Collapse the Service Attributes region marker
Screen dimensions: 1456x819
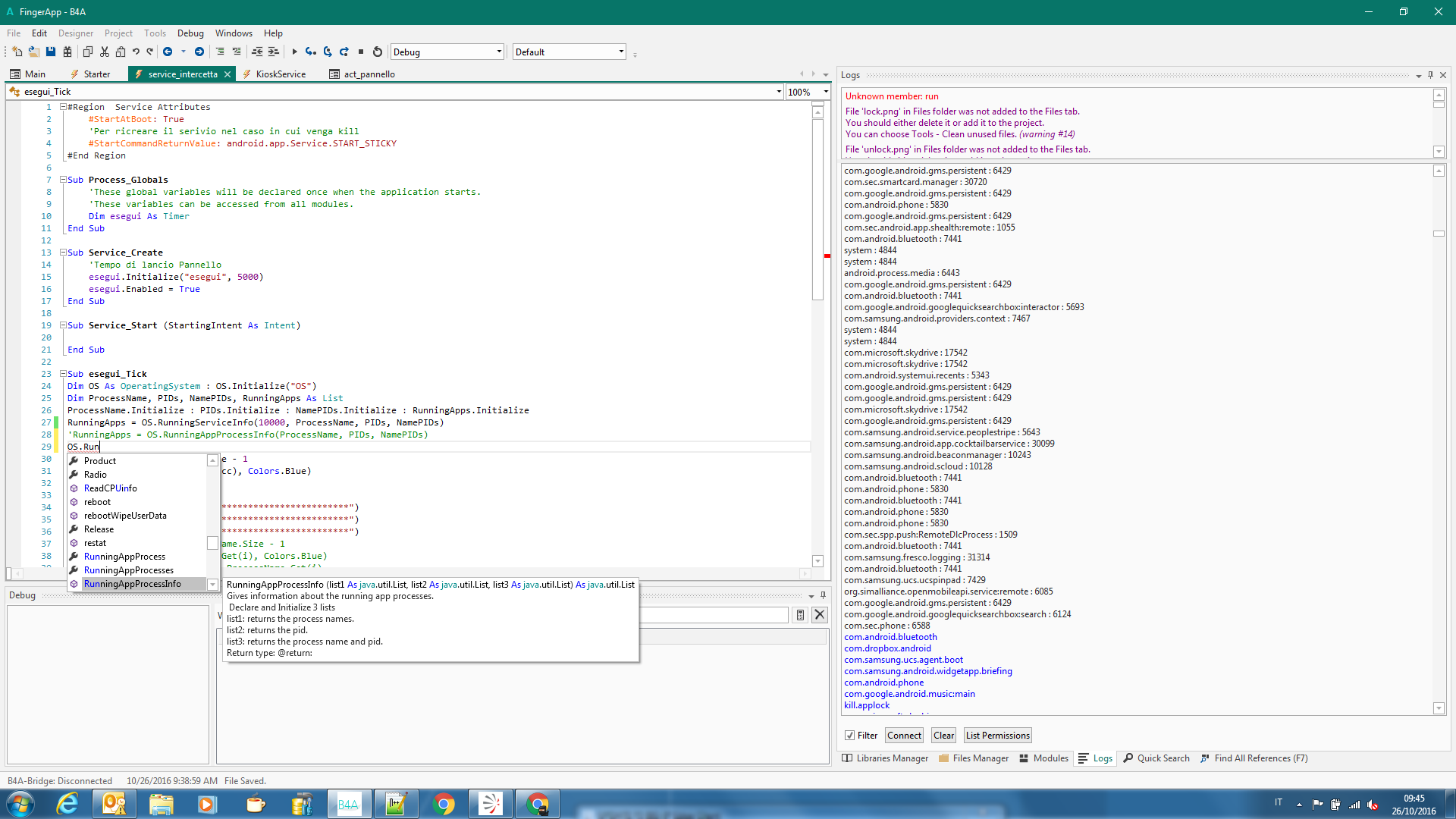point(64,107)
